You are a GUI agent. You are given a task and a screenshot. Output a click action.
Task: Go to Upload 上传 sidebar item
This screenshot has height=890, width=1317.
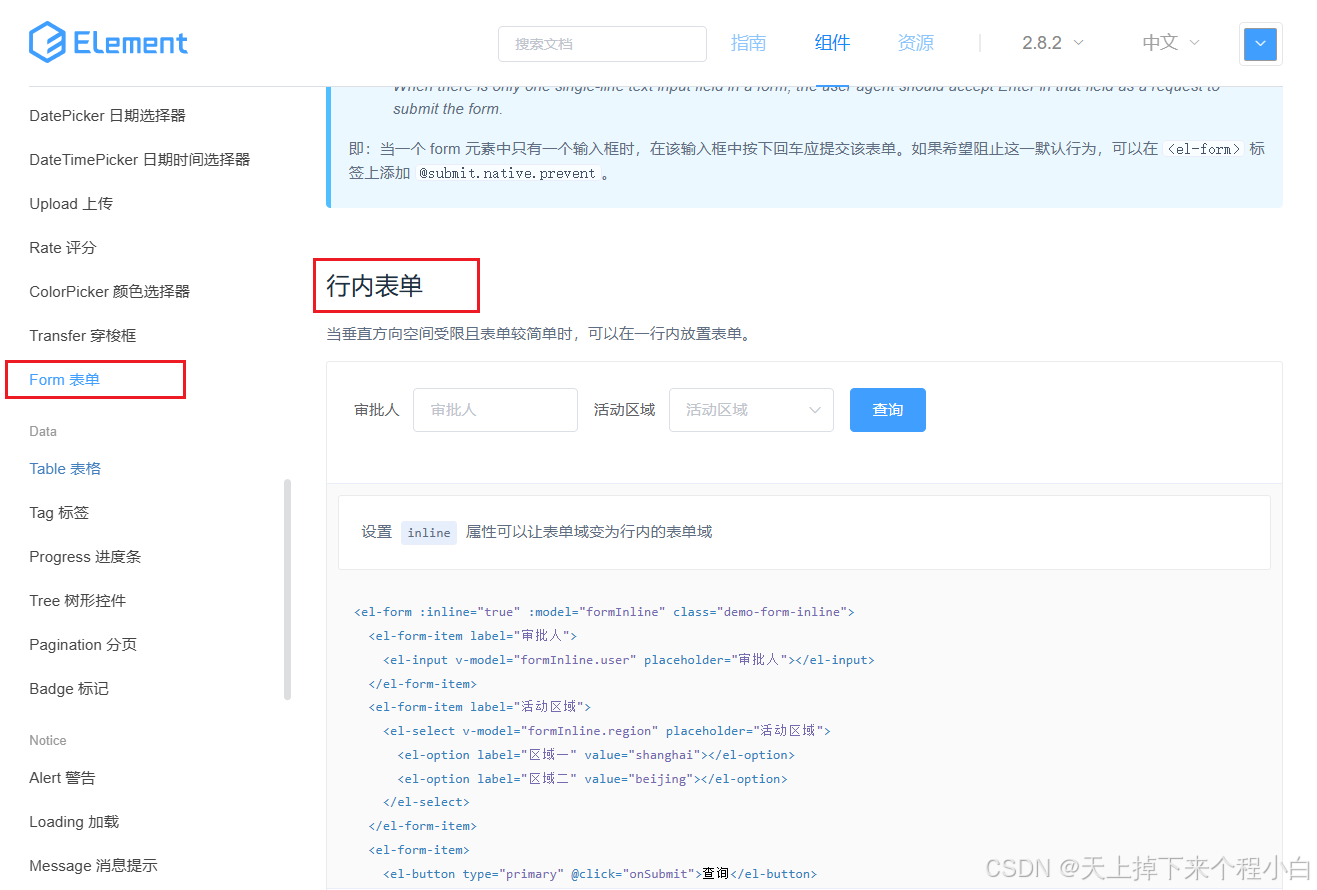click(x=71, y=204)
